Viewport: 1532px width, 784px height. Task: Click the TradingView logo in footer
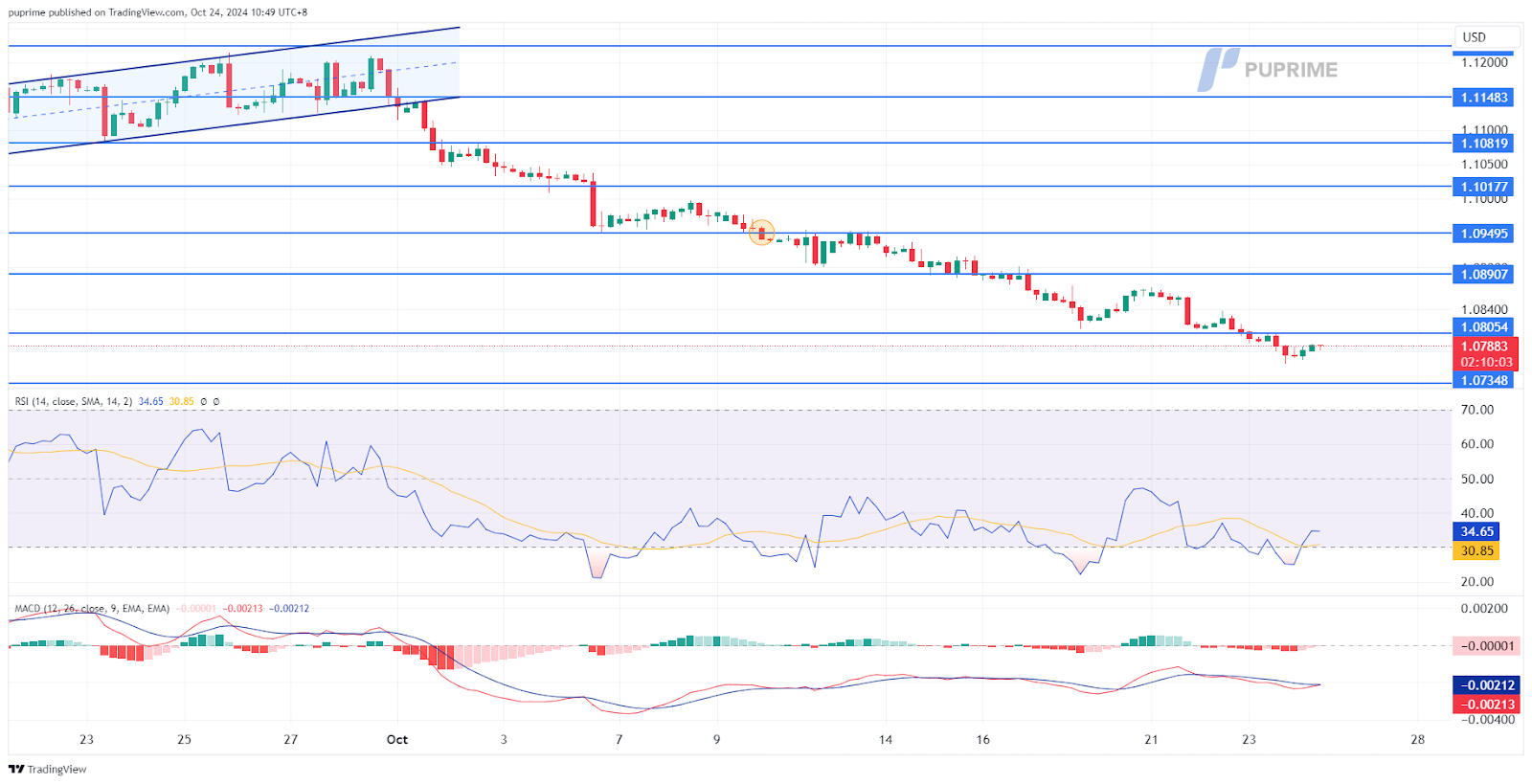pos(48,769)
